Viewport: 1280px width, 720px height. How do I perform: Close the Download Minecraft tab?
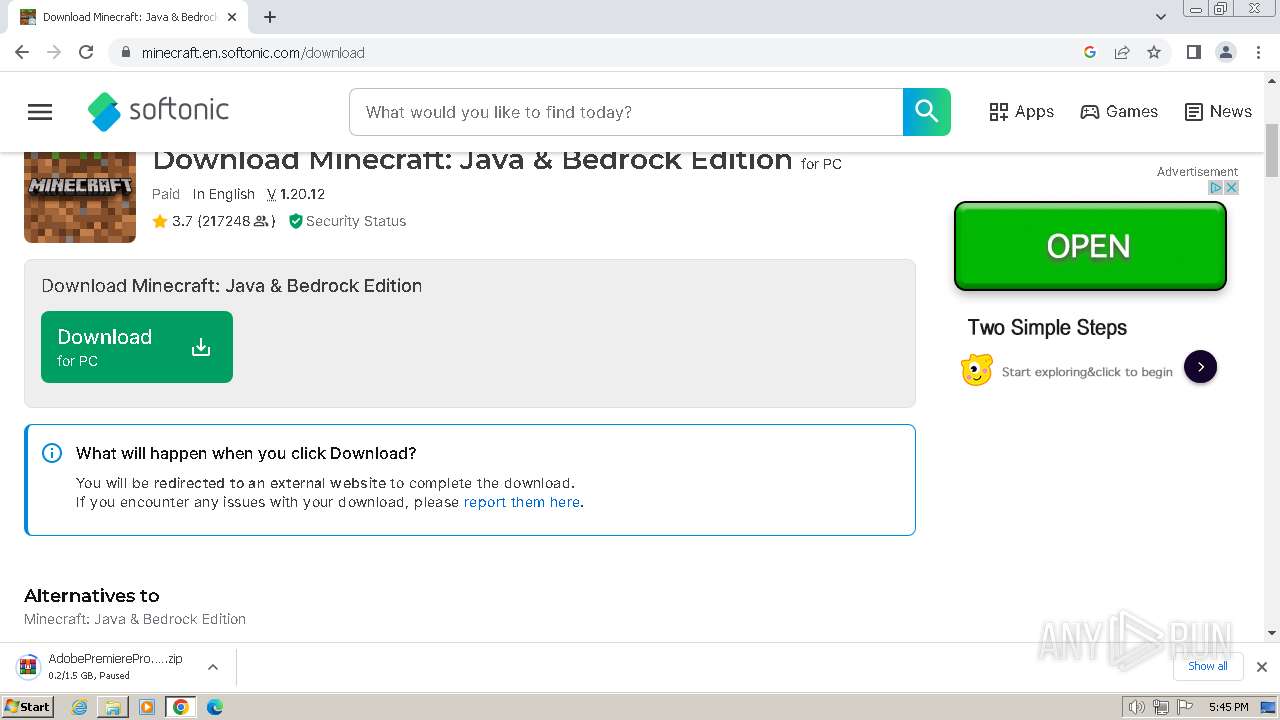[233, 17]
